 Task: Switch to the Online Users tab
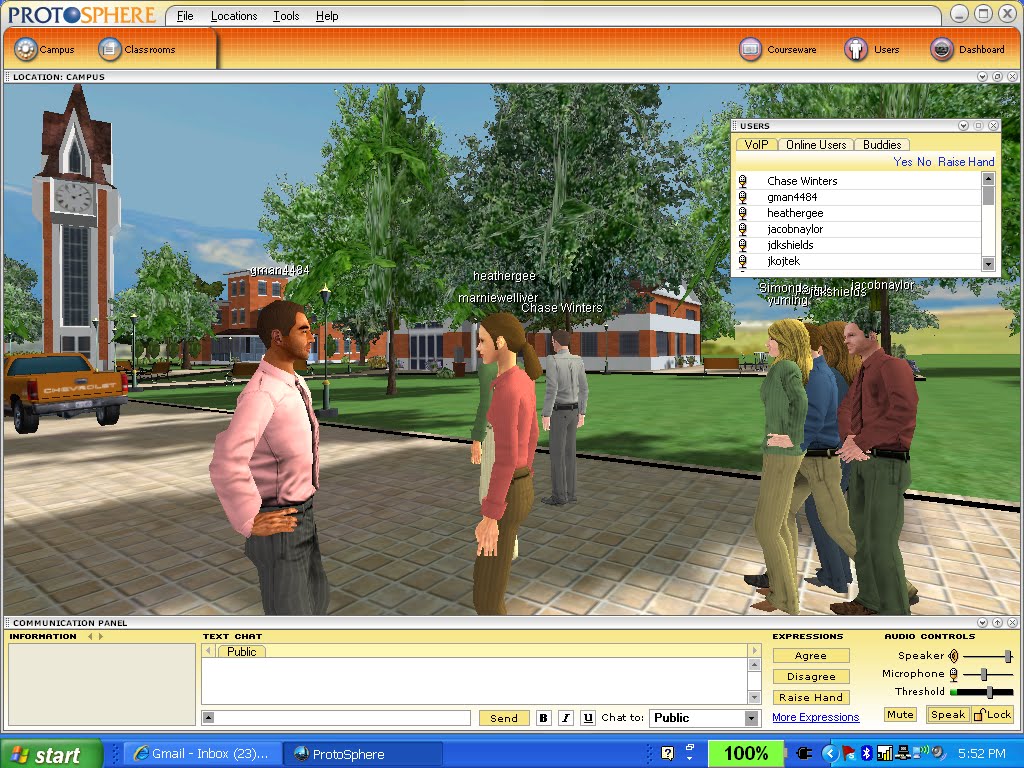tap(816, 145)
